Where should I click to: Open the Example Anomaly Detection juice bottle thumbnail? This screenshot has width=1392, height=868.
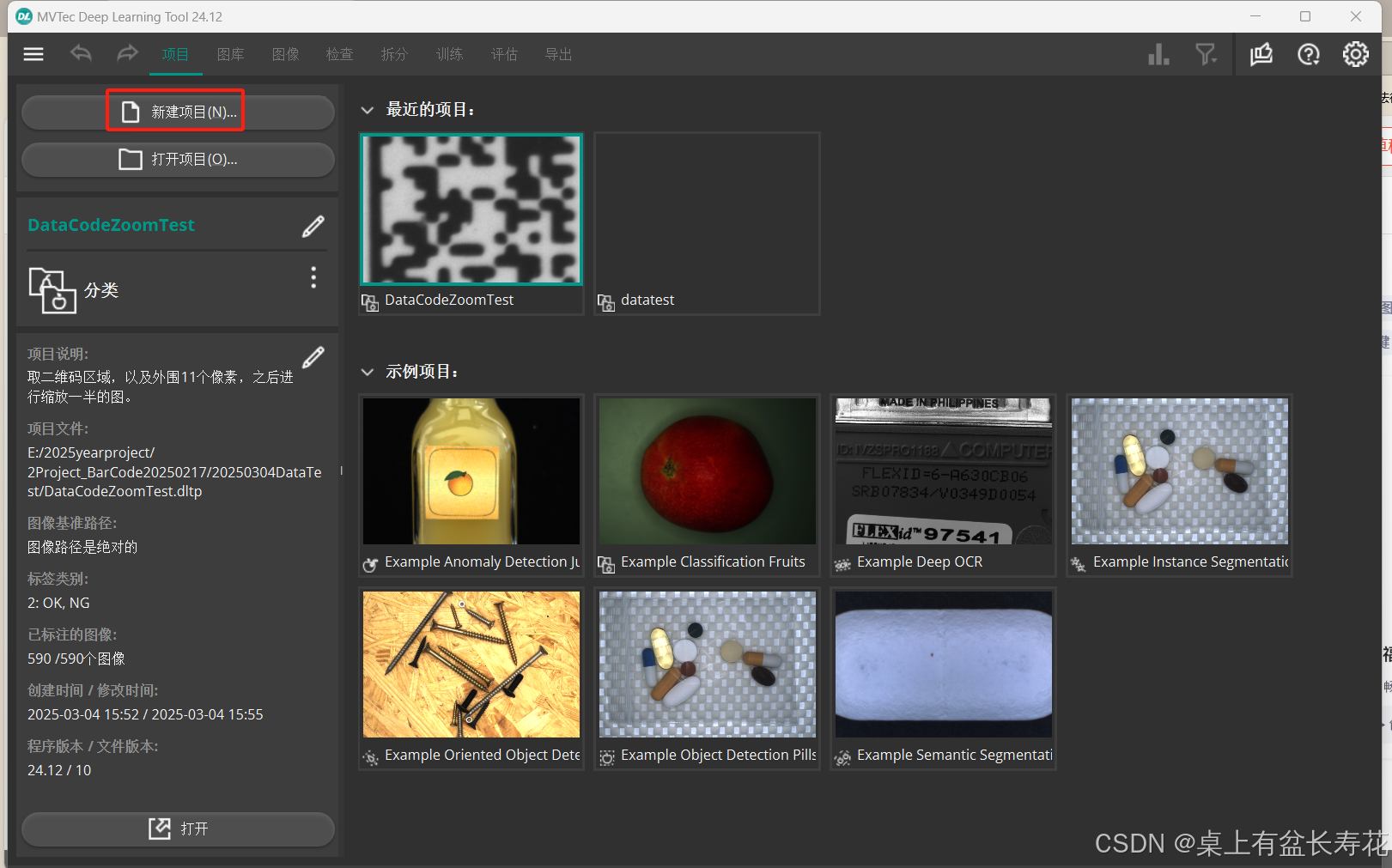(471, 470)
